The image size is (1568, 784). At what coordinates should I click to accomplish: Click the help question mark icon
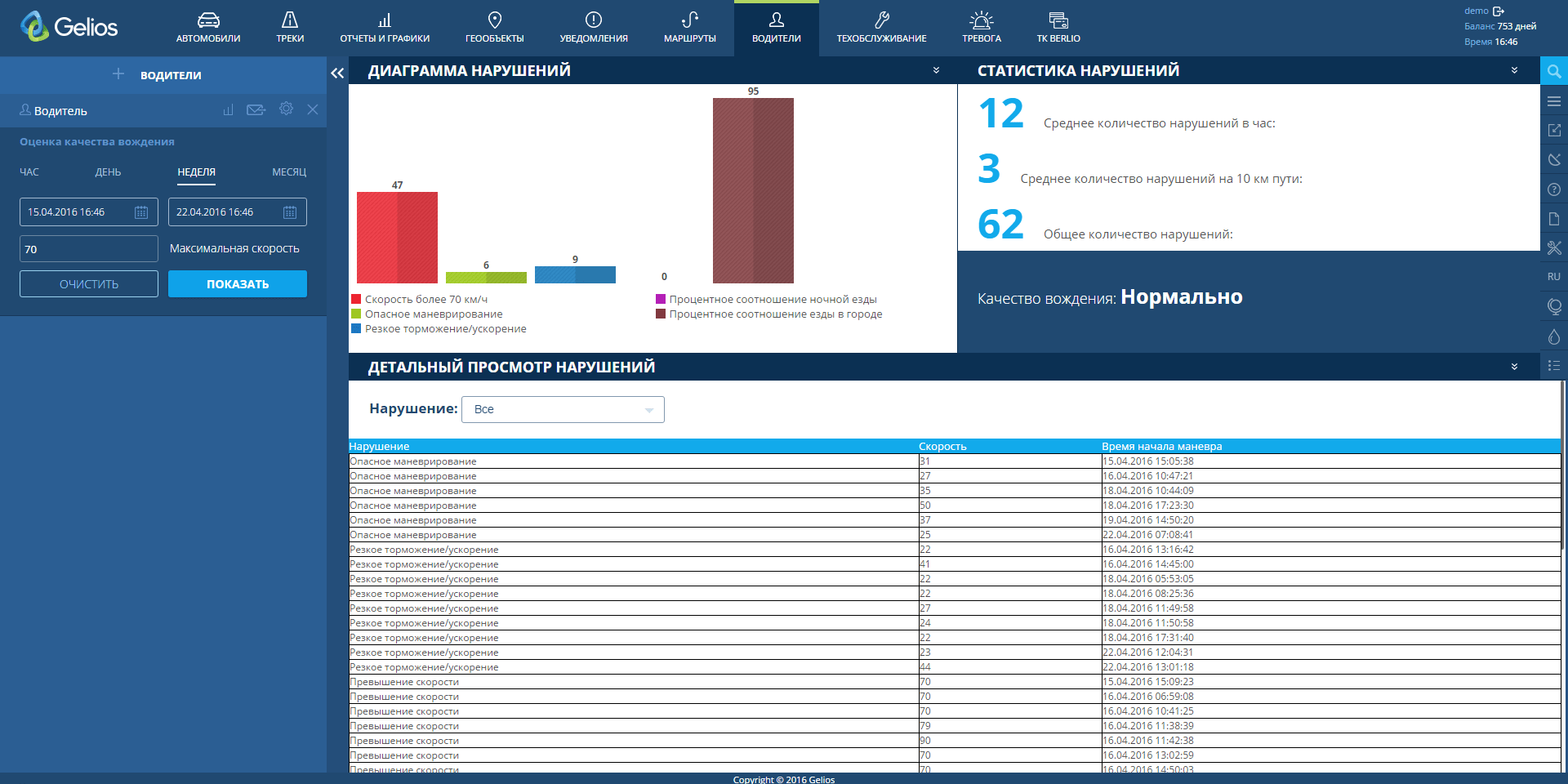(x=1553, y=189)
